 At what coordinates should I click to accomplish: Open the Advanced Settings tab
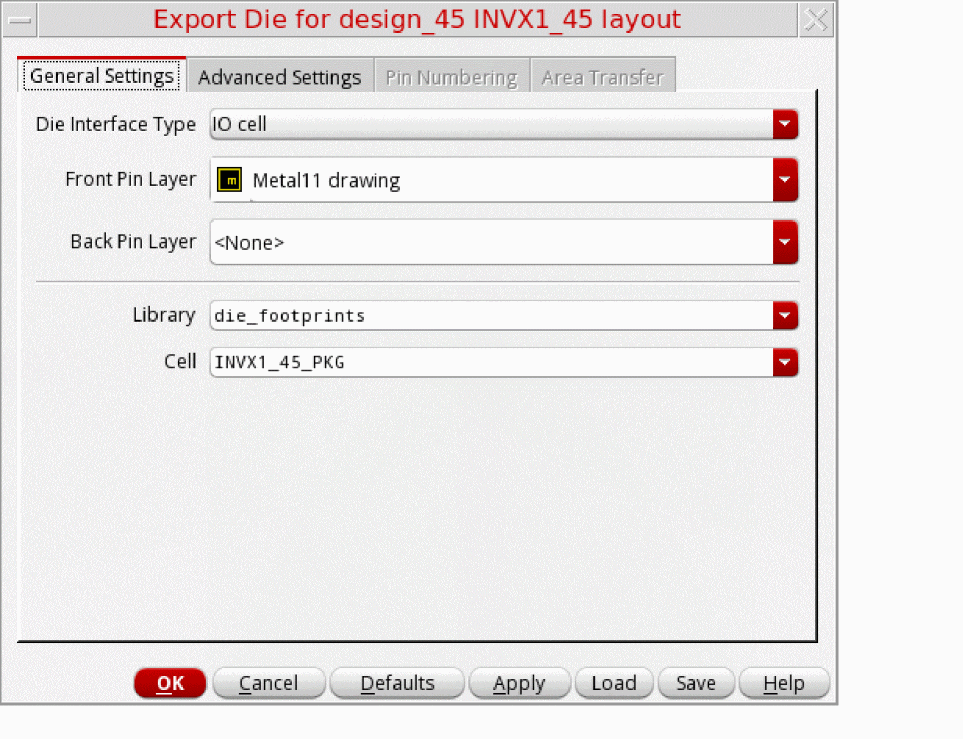point(280,77)
